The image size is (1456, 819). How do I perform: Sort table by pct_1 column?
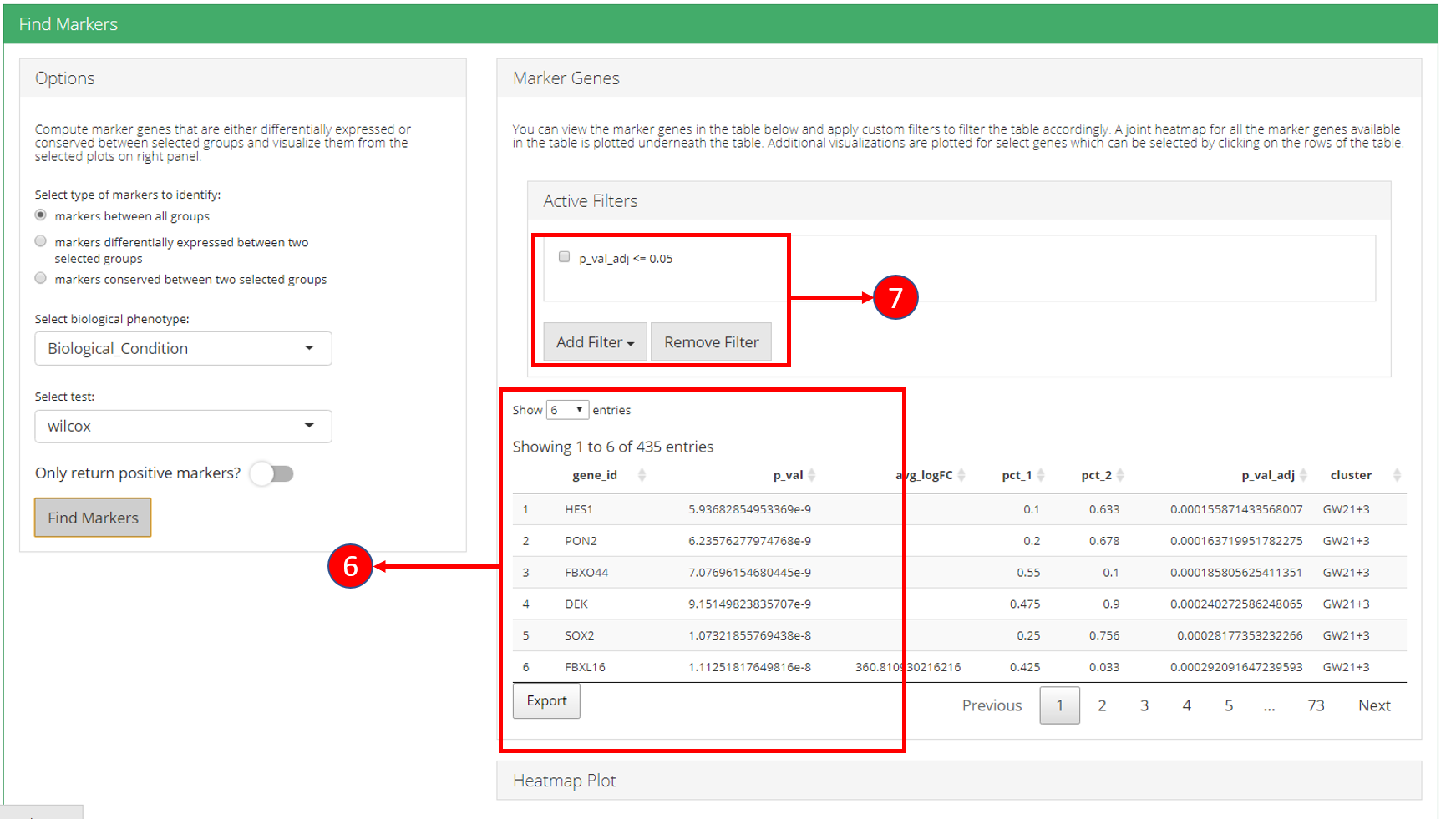point(1040,475)
